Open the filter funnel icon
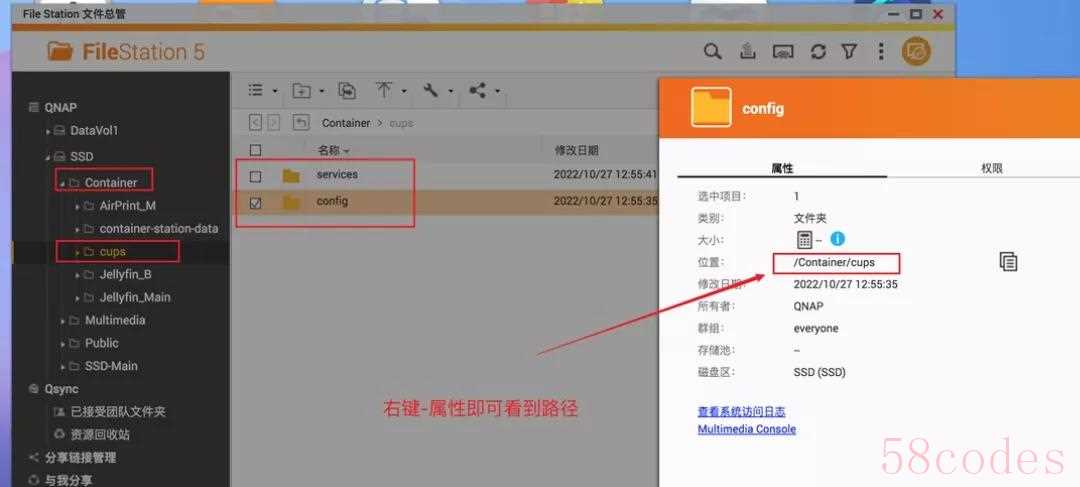Viewport: 1080px width, 487px height. tap(849, 52)
